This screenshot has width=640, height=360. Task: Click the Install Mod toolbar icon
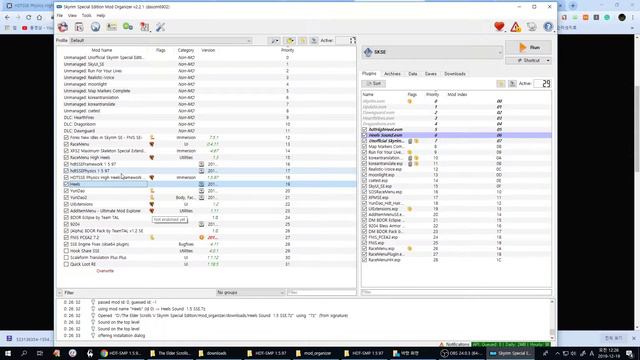[x=62, y=27]
